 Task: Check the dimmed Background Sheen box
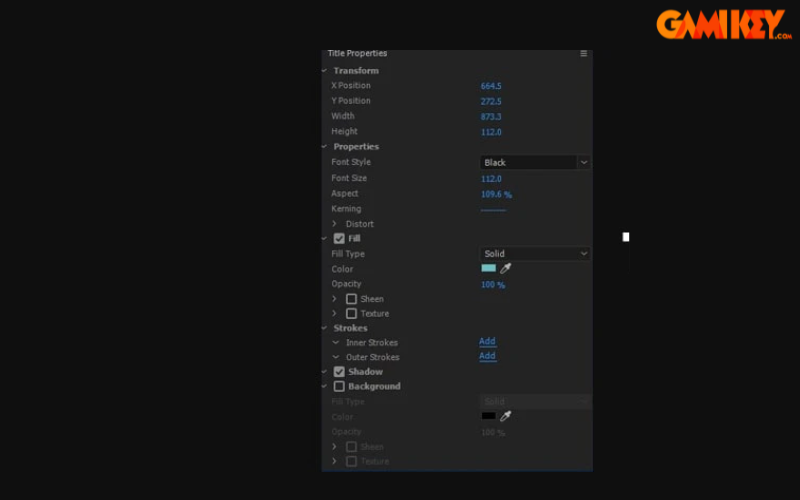pyautogui.click(x=351, y=447)
